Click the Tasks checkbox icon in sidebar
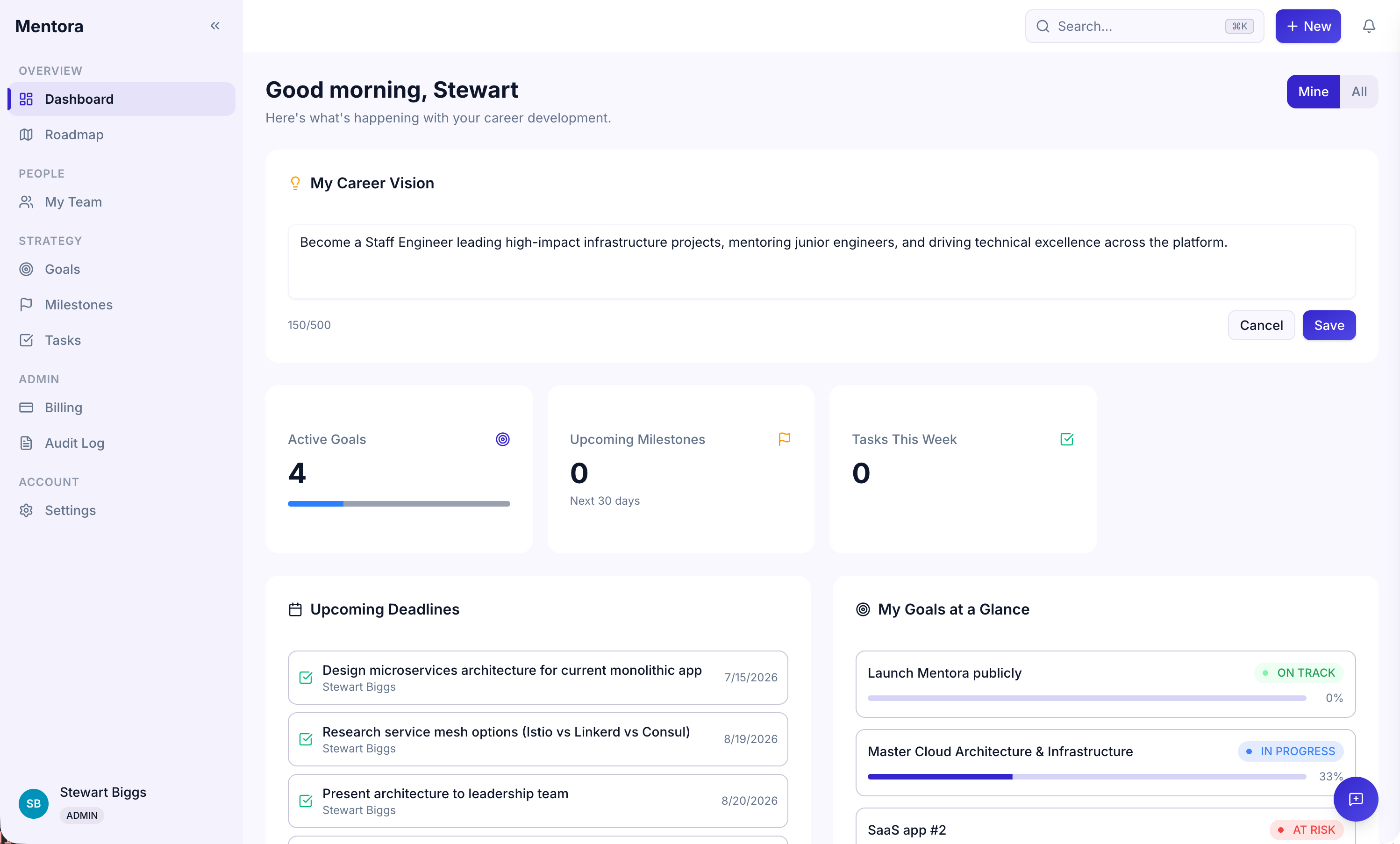Screen dimensions: 1400x844 point(26,340)
